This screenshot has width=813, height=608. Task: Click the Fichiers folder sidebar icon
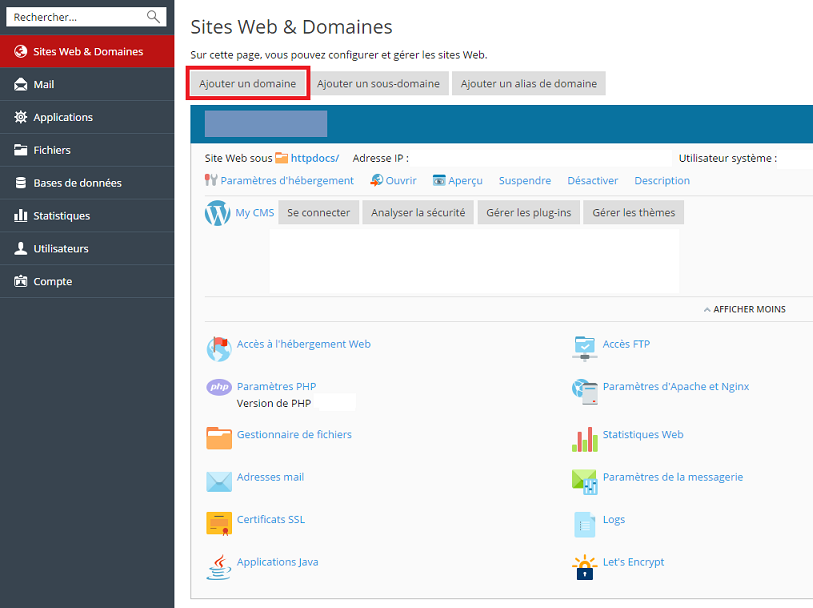tap(21, 150)
